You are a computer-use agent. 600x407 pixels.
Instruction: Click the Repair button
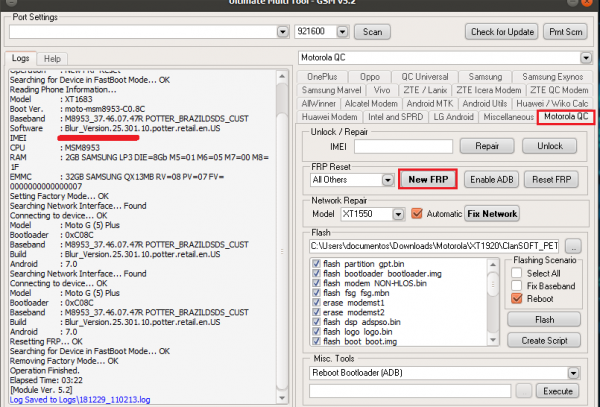pyautogui.click(x=487, y=146)
